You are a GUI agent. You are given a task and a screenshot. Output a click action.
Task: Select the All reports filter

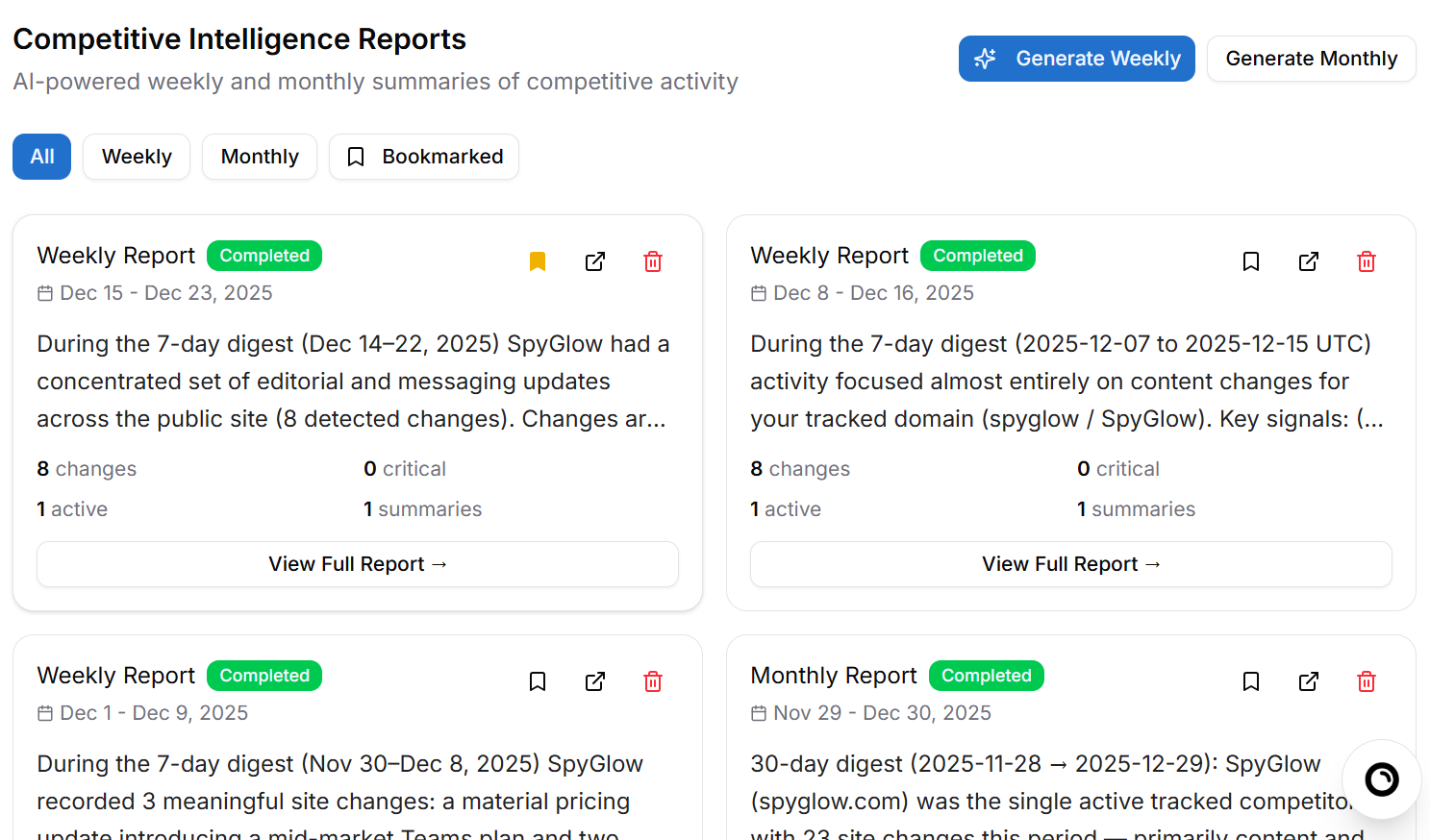(x=41, y=156)
